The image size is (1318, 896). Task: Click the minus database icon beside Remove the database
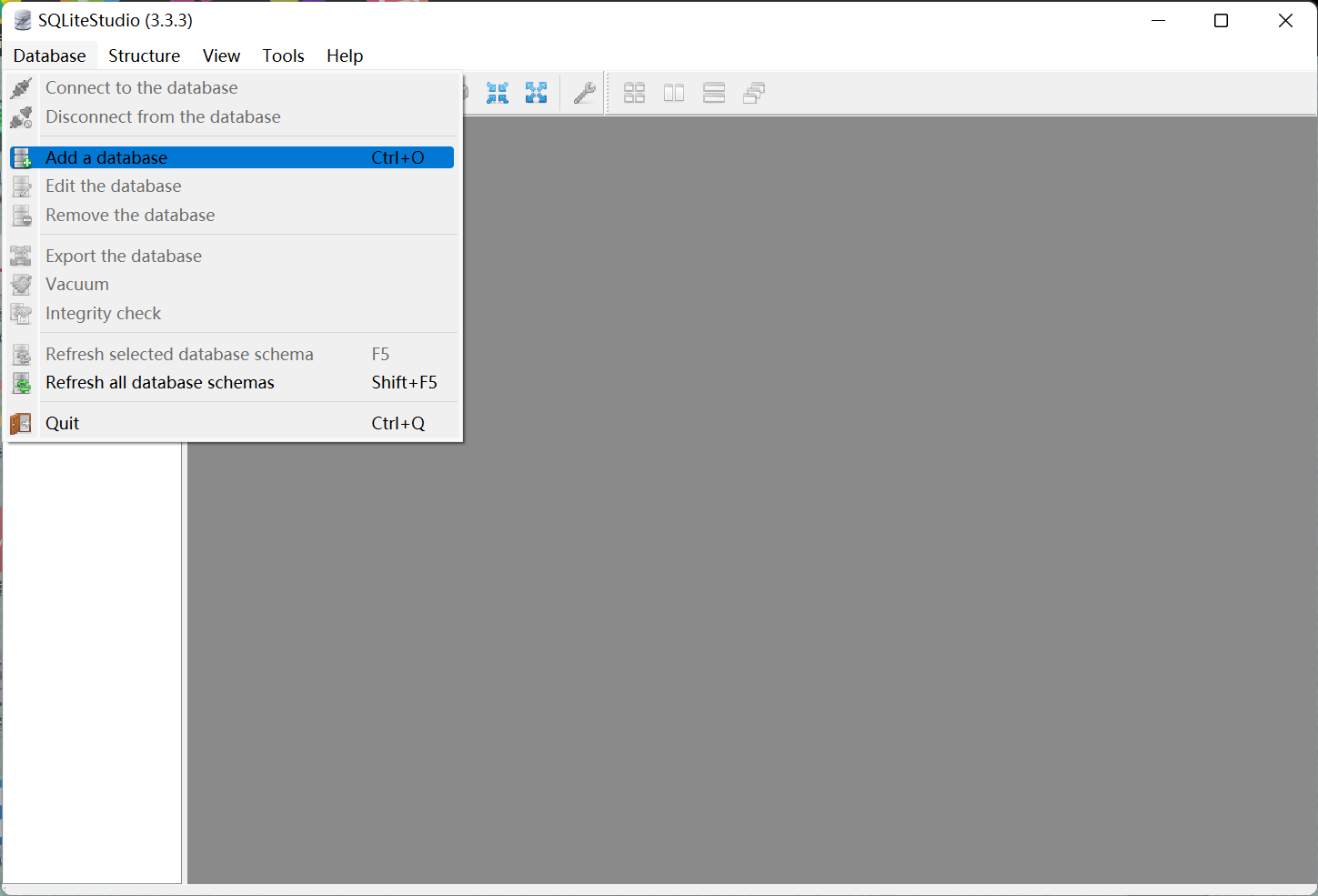(22, 216)
